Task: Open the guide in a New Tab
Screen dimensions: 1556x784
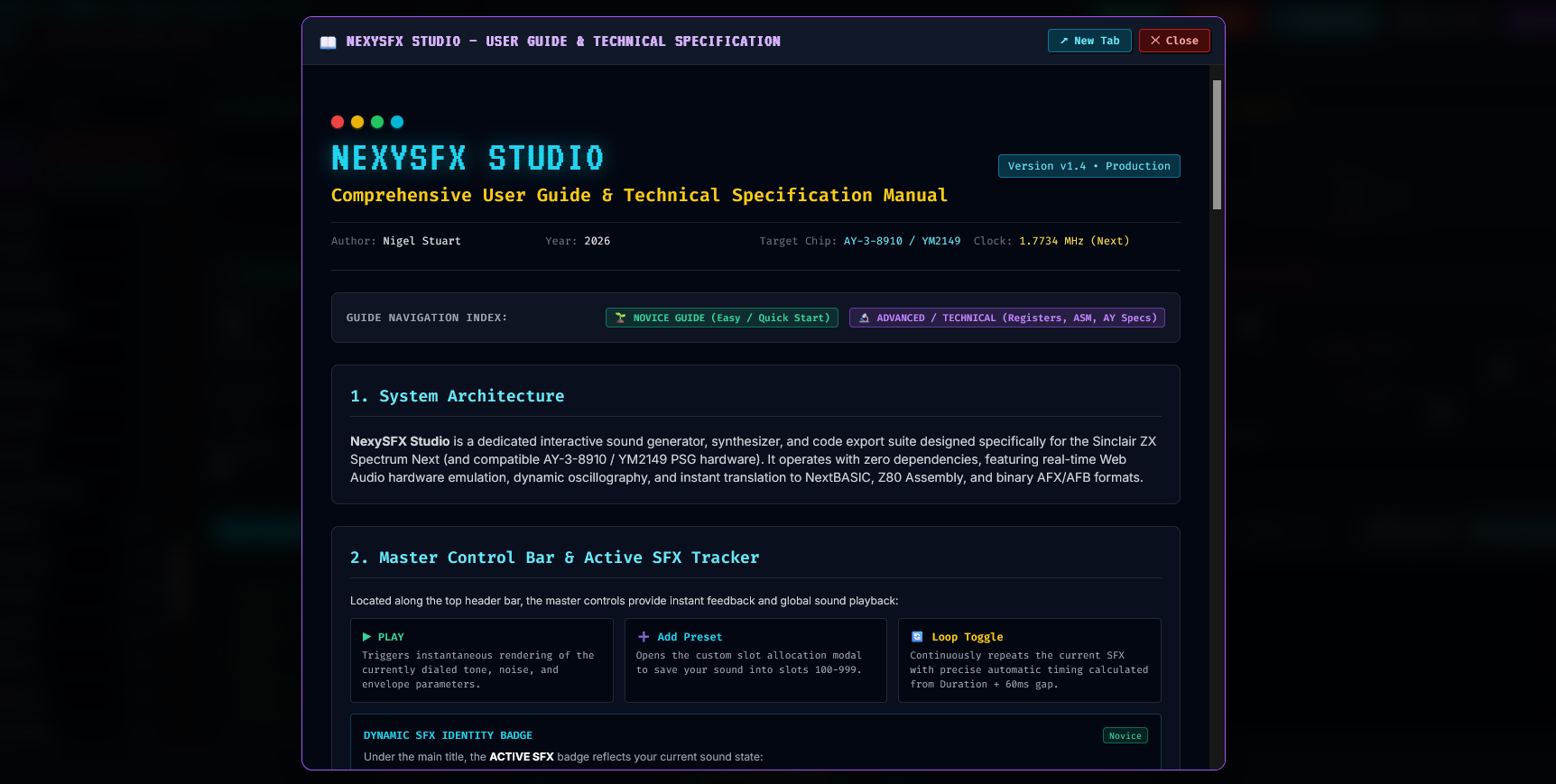Action: pos(1089,41)
